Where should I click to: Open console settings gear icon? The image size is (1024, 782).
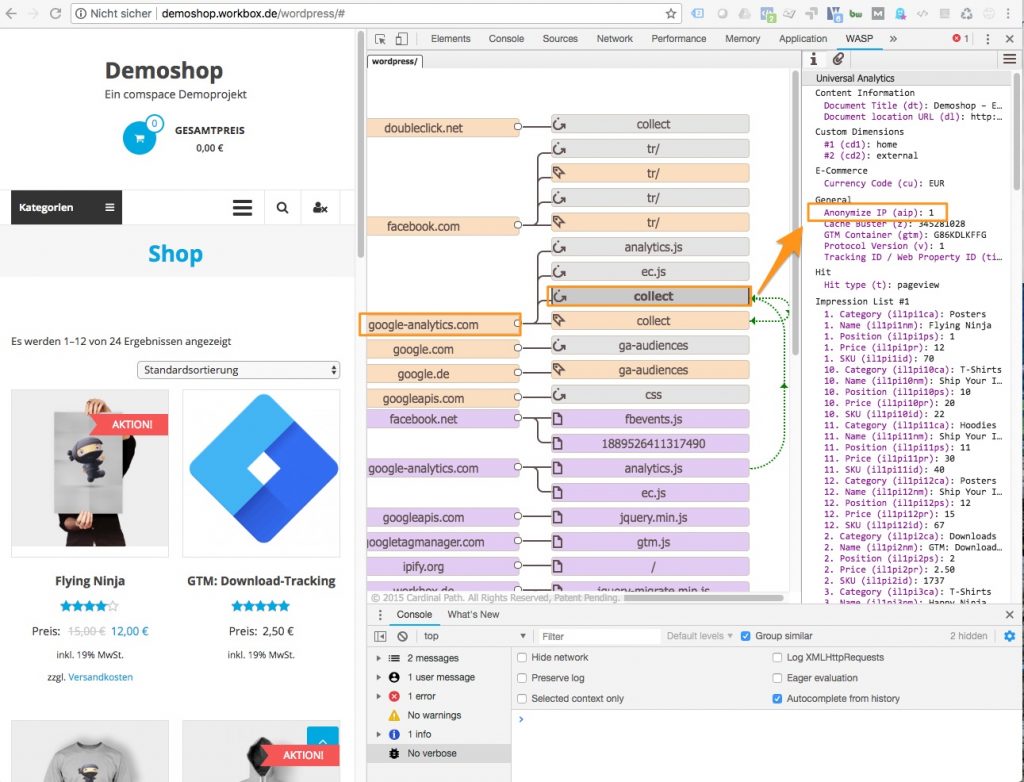[x=1009, y=636]
